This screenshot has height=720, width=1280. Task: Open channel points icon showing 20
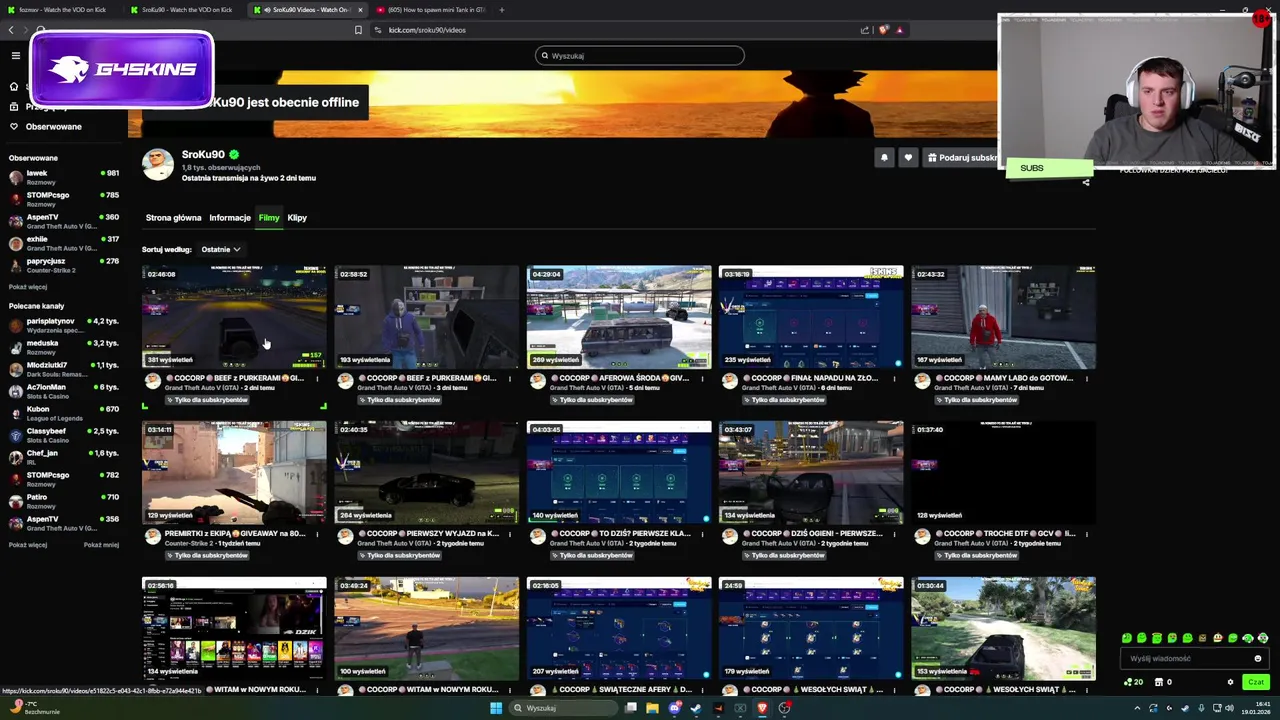(1134, 682)
